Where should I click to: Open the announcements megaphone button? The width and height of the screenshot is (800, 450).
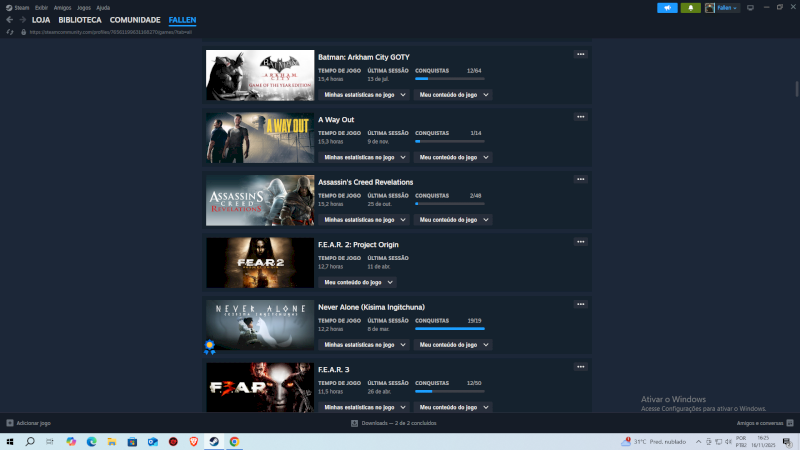[x=667, y=8]
